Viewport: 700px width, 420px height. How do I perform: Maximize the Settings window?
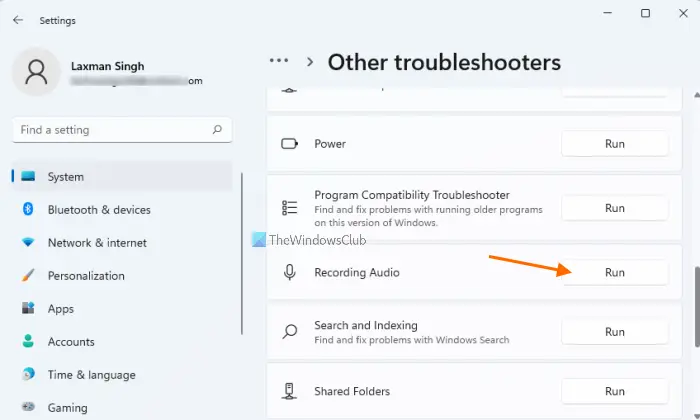(645, 13)
